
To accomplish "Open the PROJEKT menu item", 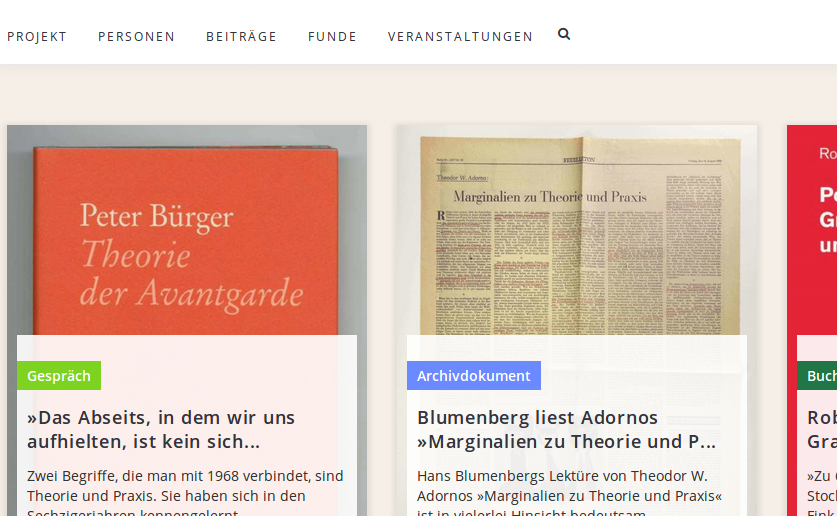I will click(37, 37).
